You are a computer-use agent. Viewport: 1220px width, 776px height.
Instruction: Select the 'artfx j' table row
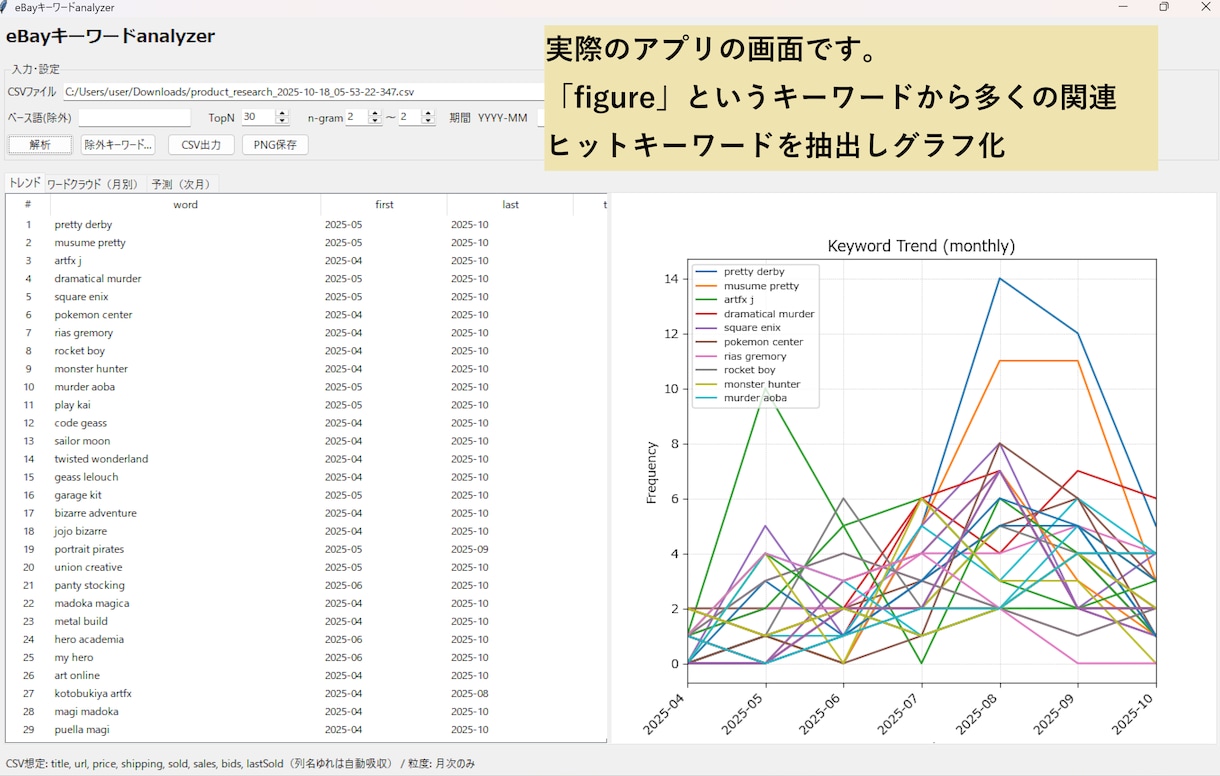pyautogui.click(x=306, y=261)
